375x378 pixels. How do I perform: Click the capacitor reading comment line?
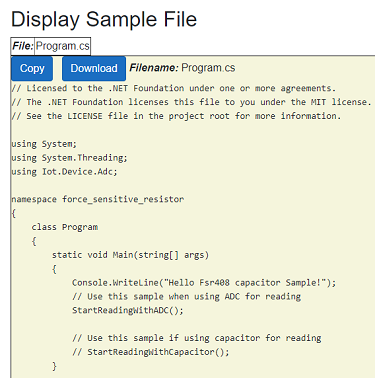[197, 338]
